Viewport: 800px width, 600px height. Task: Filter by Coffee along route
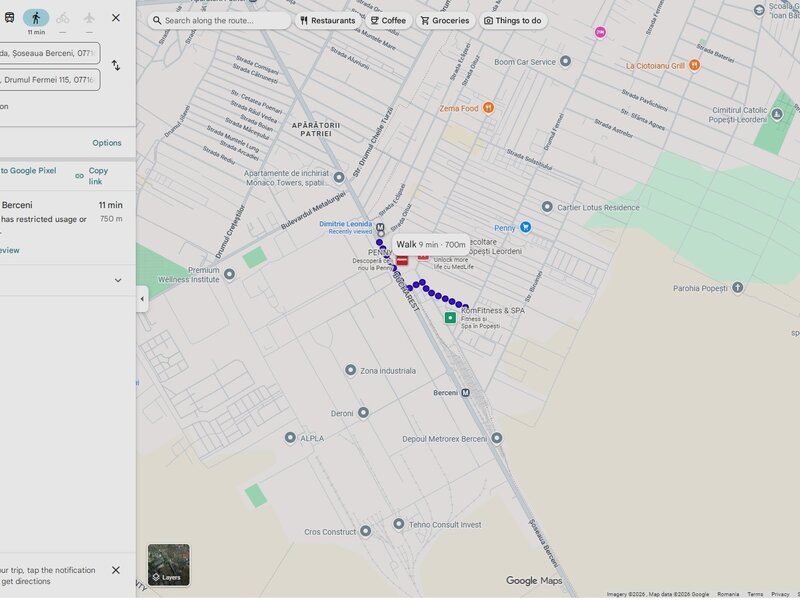(x=389, y=20)
